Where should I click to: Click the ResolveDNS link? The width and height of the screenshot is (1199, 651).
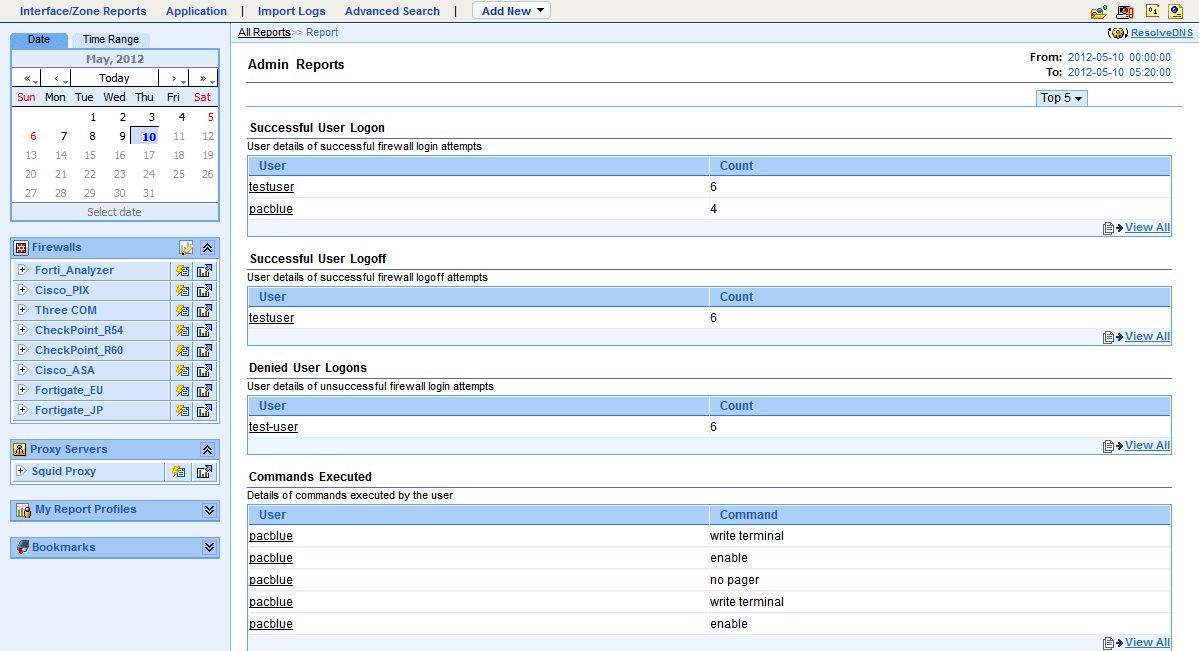point(1162,33)
